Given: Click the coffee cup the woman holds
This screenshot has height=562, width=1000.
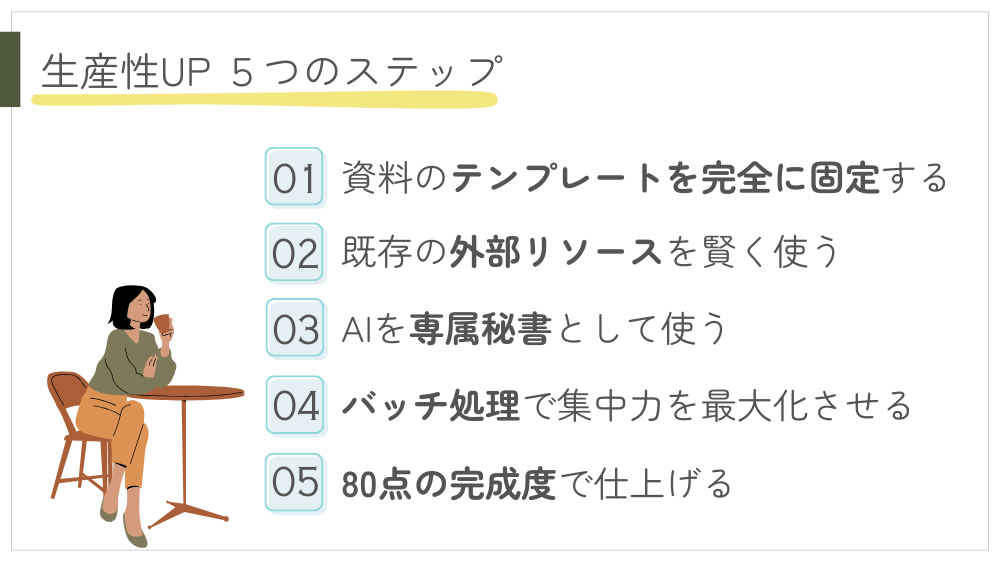Looking at the screenshot, I should tap(163, 325).
